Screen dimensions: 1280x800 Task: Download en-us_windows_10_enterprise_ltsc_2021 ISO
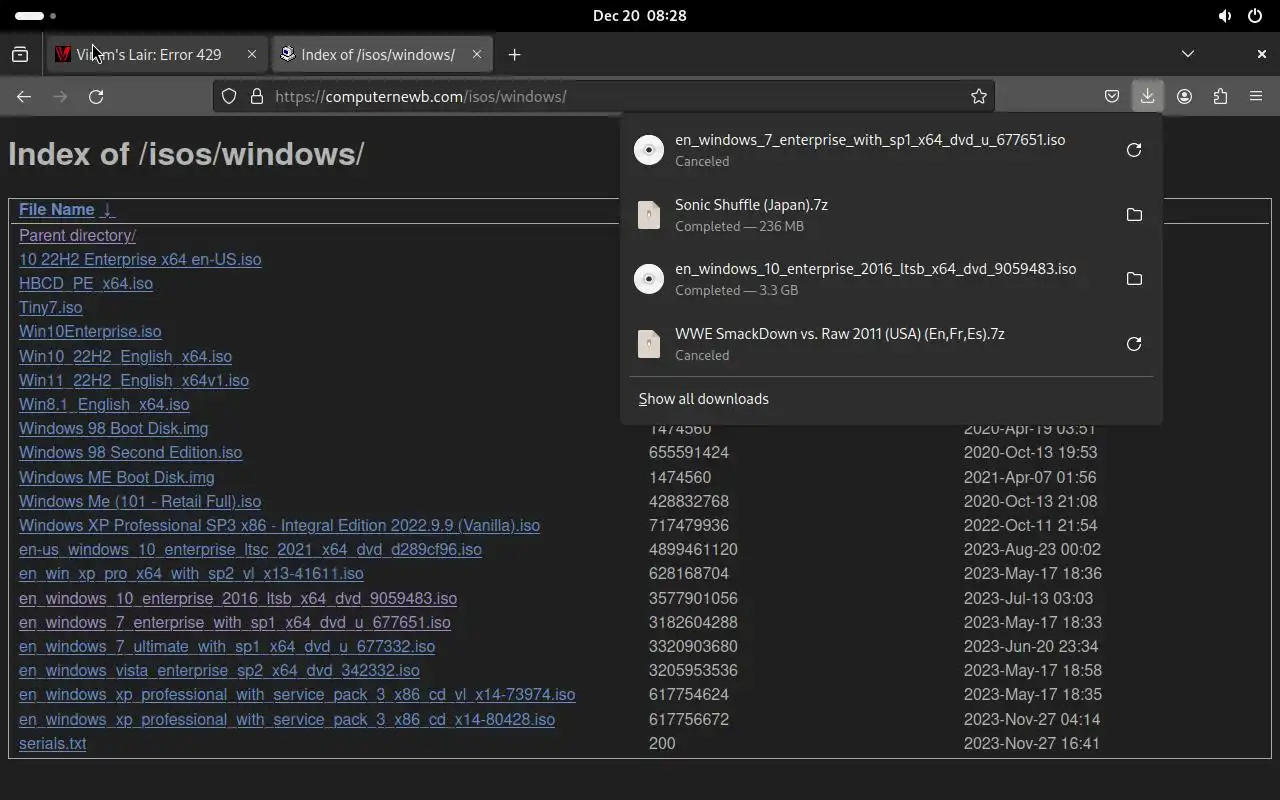click(x=250, y=550)
